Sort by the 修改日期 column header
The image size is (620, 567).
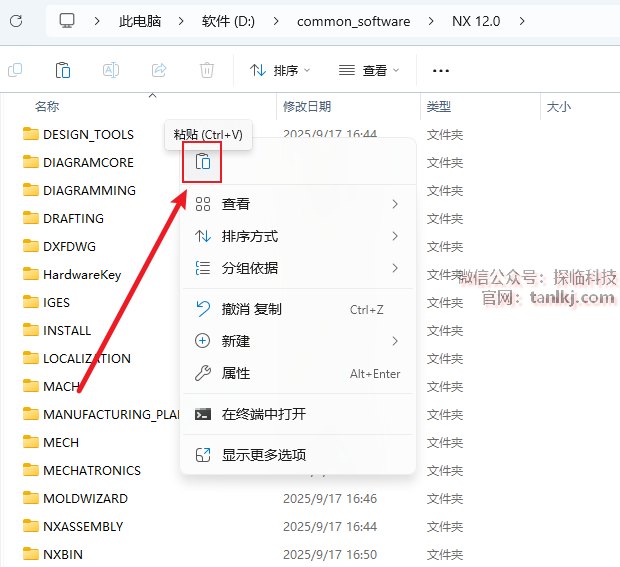[x=307, y=106]
